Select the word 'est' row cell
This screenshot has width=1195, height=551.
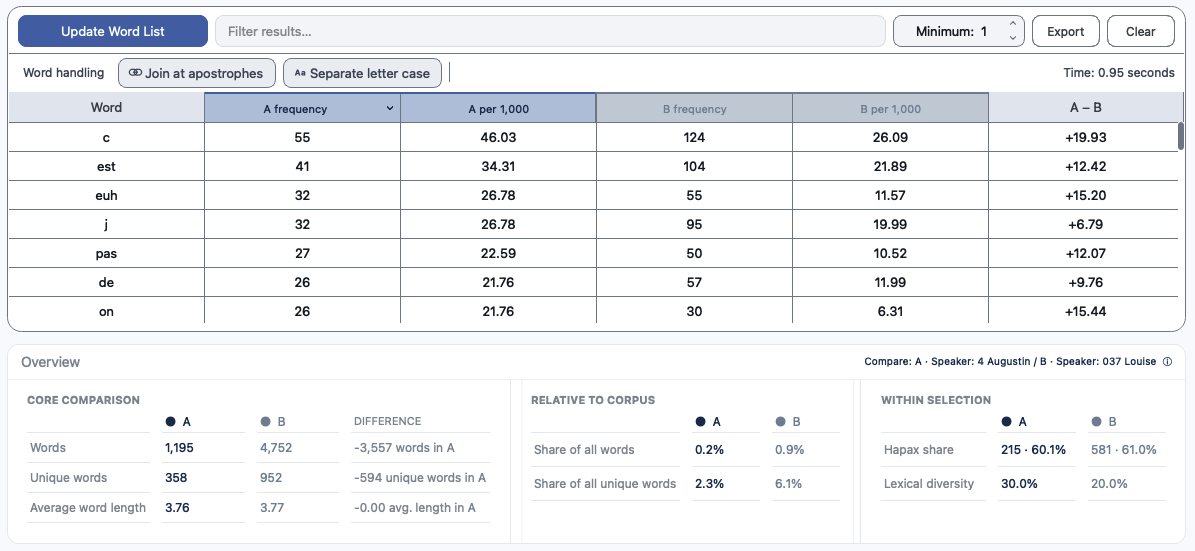(x=106, y=166)
